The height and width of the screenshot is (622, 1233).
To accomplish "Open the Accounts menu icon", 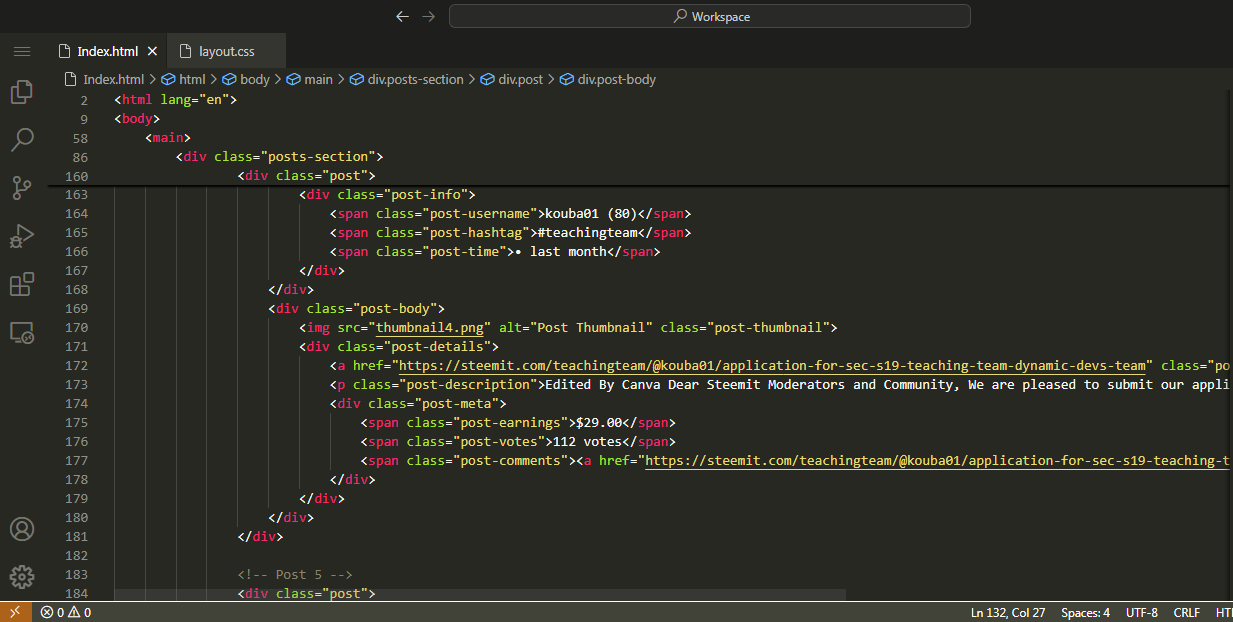I will [x=22, y=529].
